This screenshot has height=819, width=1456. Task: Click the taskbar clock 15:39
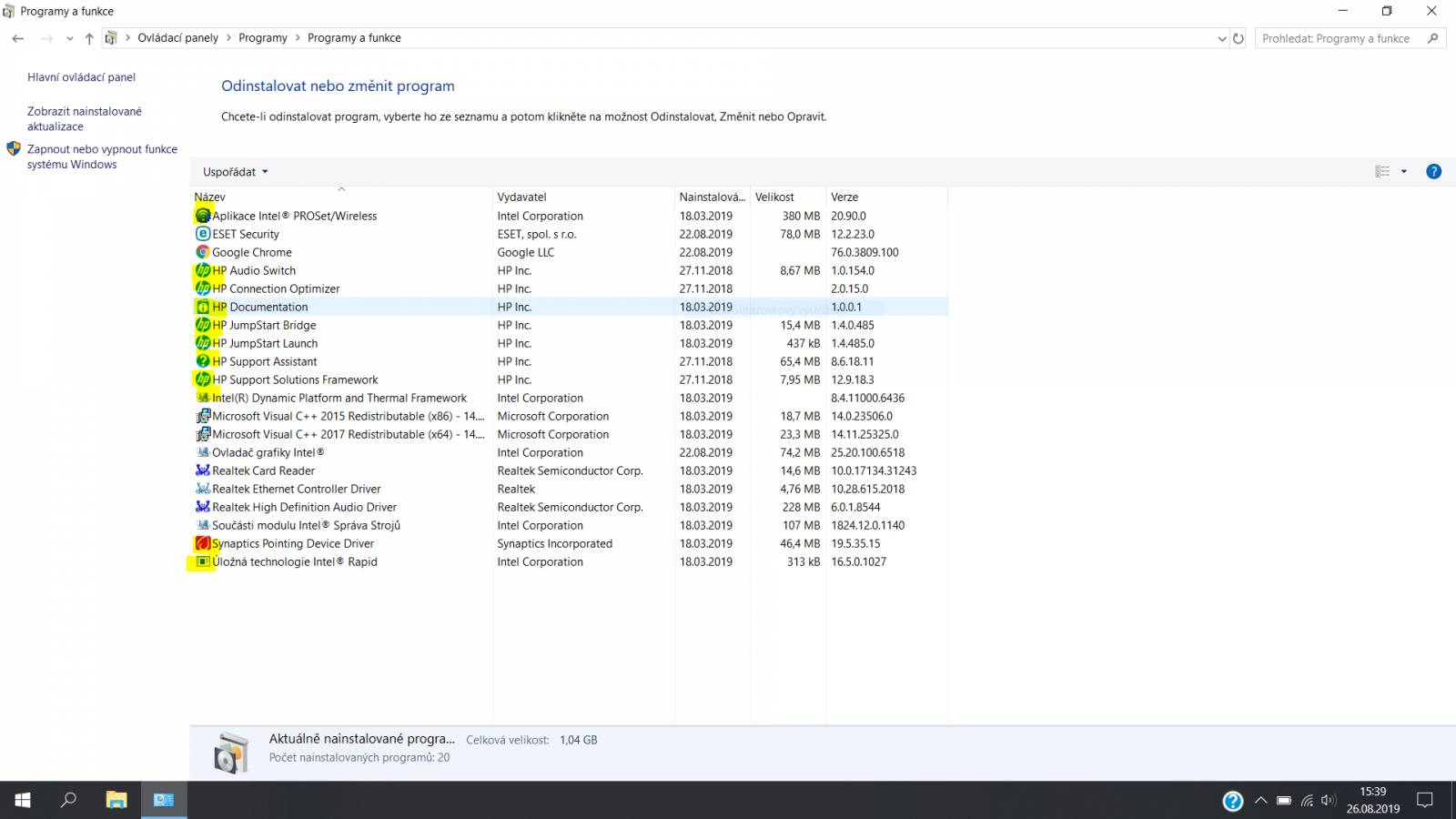[1373, 792]
